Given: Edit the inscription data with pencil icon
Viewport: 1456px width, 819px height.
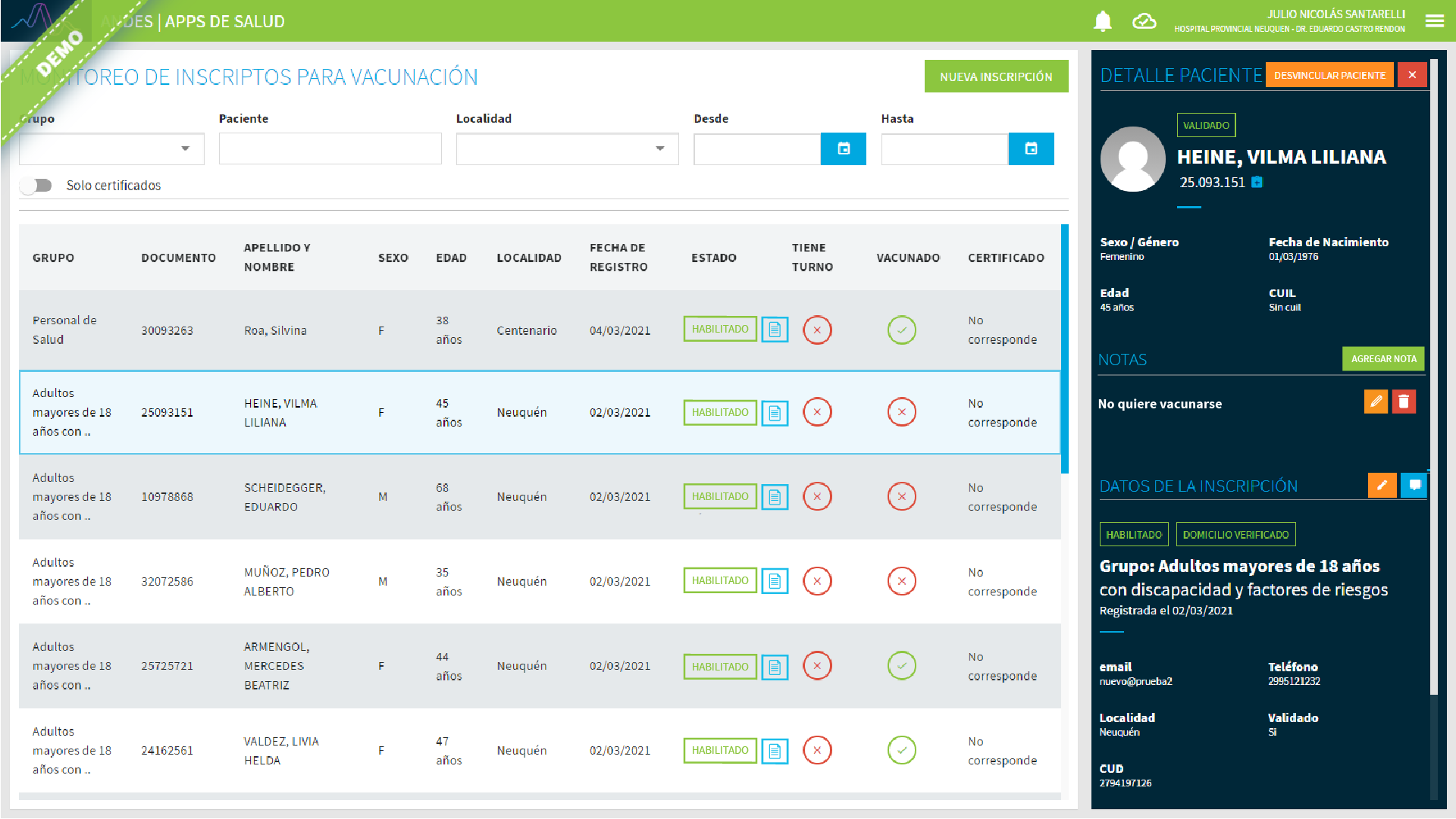Looking at the screenshot, I should click(1382, 485).
